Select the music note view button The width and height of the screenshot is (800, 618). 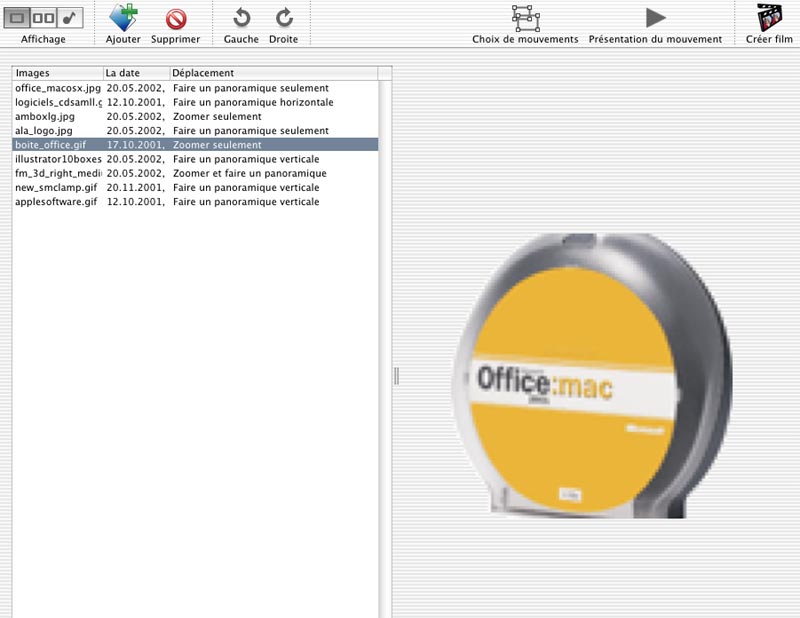70,18
